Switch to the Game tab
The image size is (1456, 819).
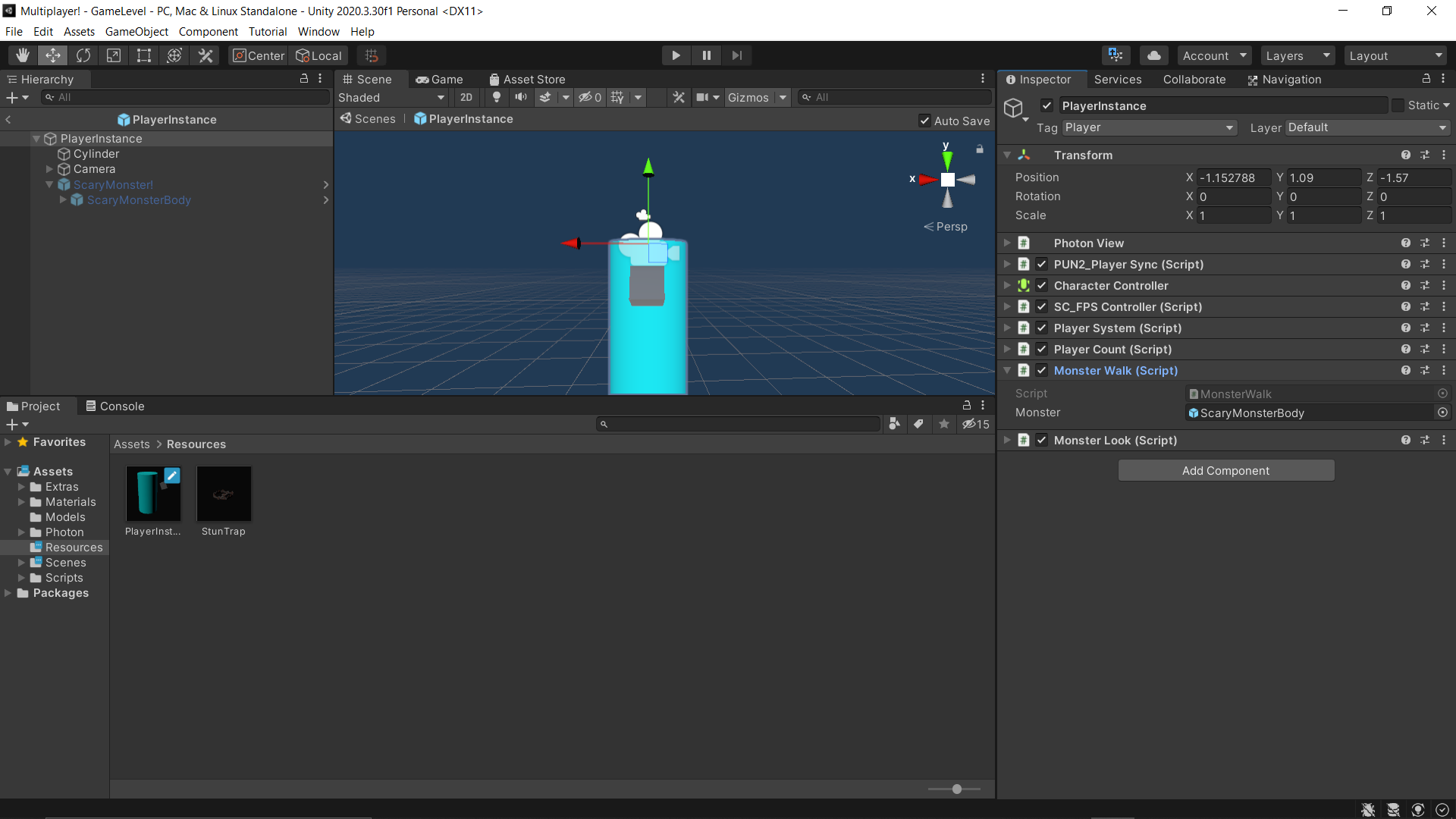tap(439, 80)
